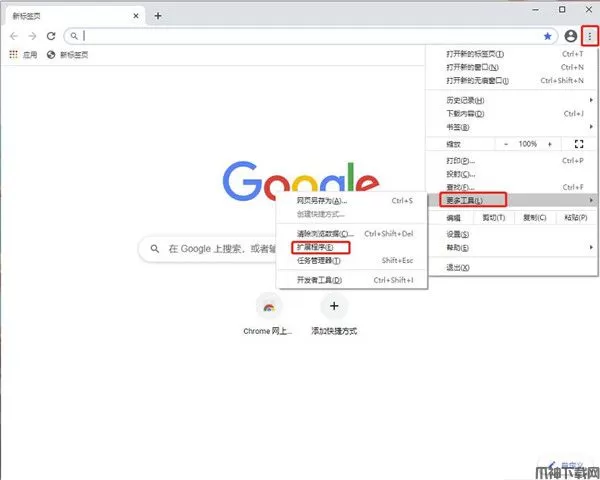Close the 新标签页 tab
Image resolution: width=600 pixels, height=480 pixels.
pyautogui.click(x=136, y=16)
